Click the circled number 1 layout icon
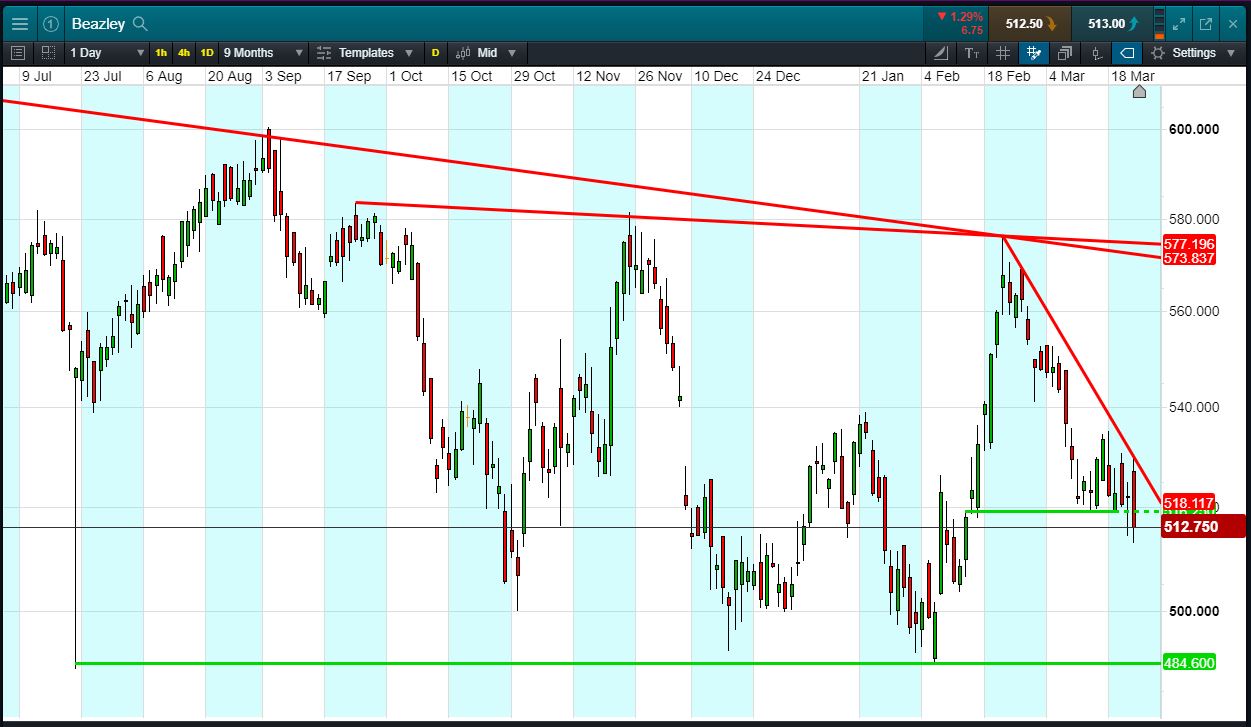Image resolution: width=1251 pixels, height=727 pixels. [x=51, y=23]
